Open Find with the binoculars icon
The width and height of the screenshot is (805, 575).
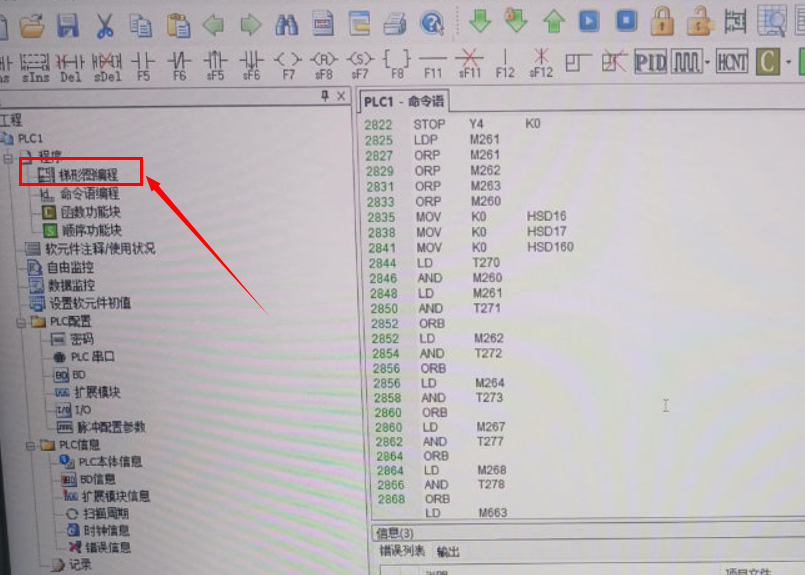pos(287,22)
